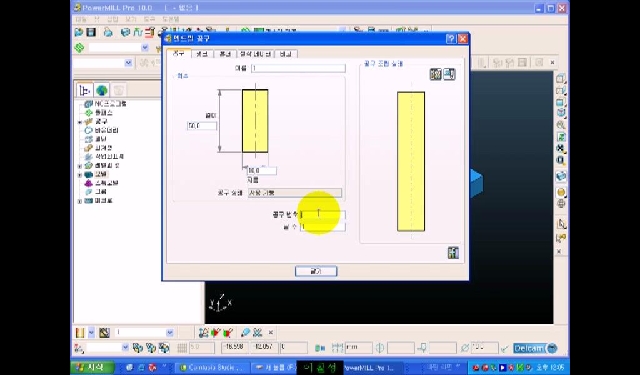Click the Windows Start button
The image size is (640, 375).
[92, 367]
